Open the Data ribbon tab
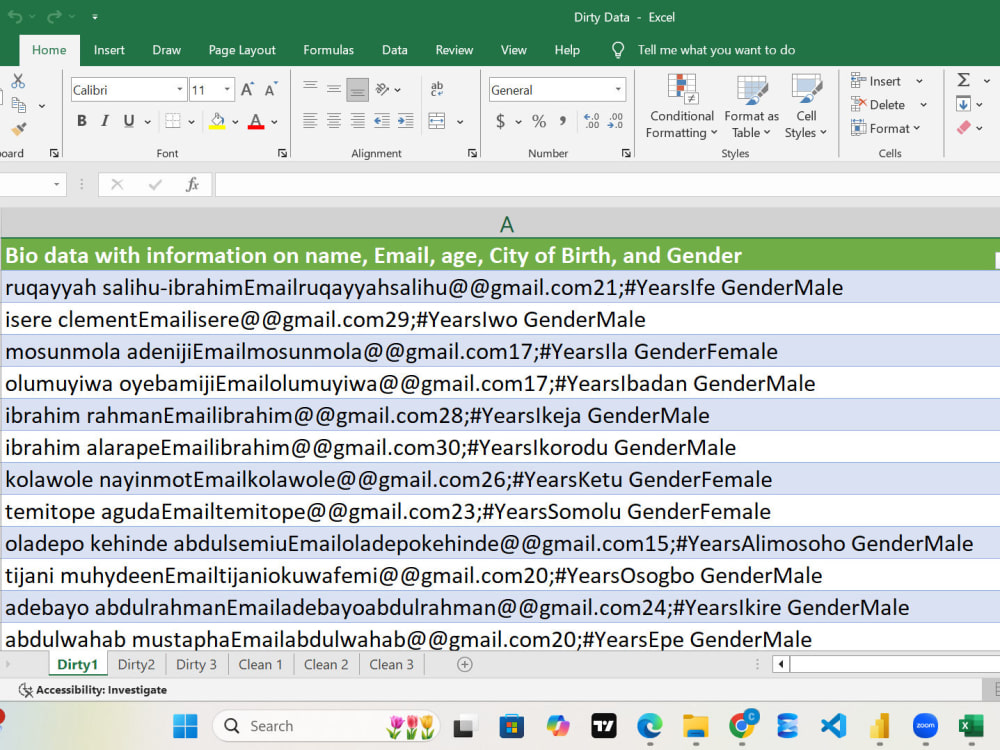This screenshot has height=750, width=1000. click(395, 50)
